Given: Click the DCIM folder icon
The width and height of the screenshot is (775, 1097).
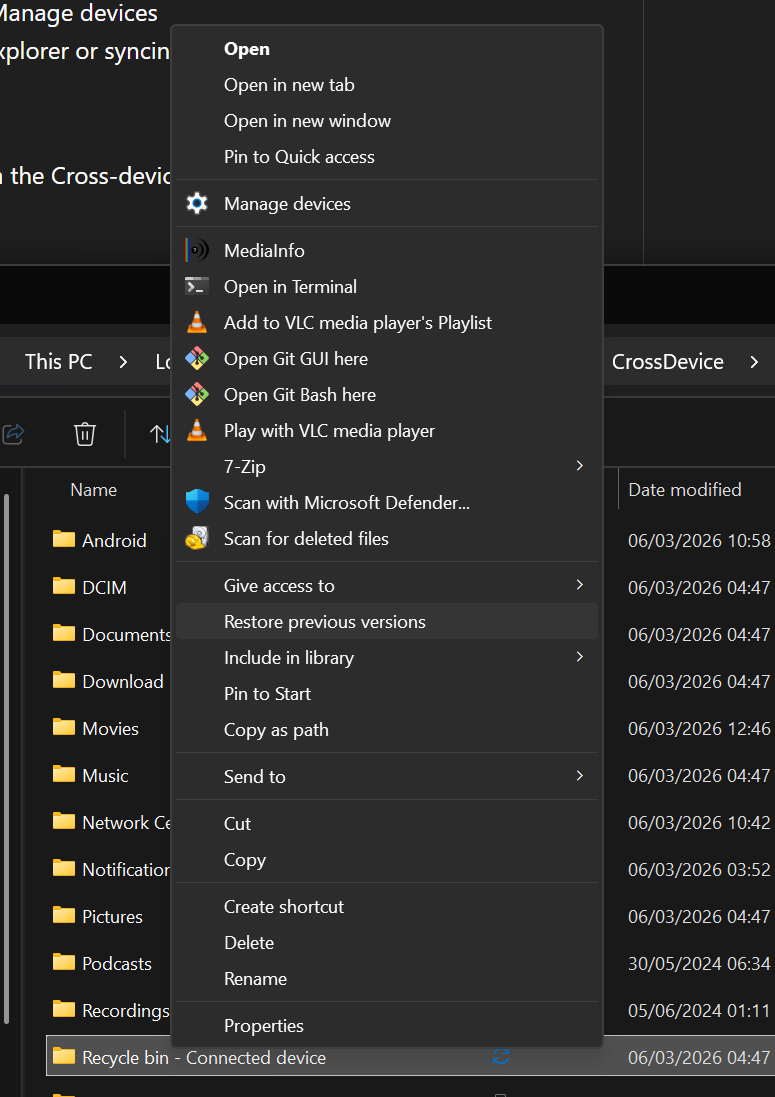Looking at the screenshot, I should point(64,586).
